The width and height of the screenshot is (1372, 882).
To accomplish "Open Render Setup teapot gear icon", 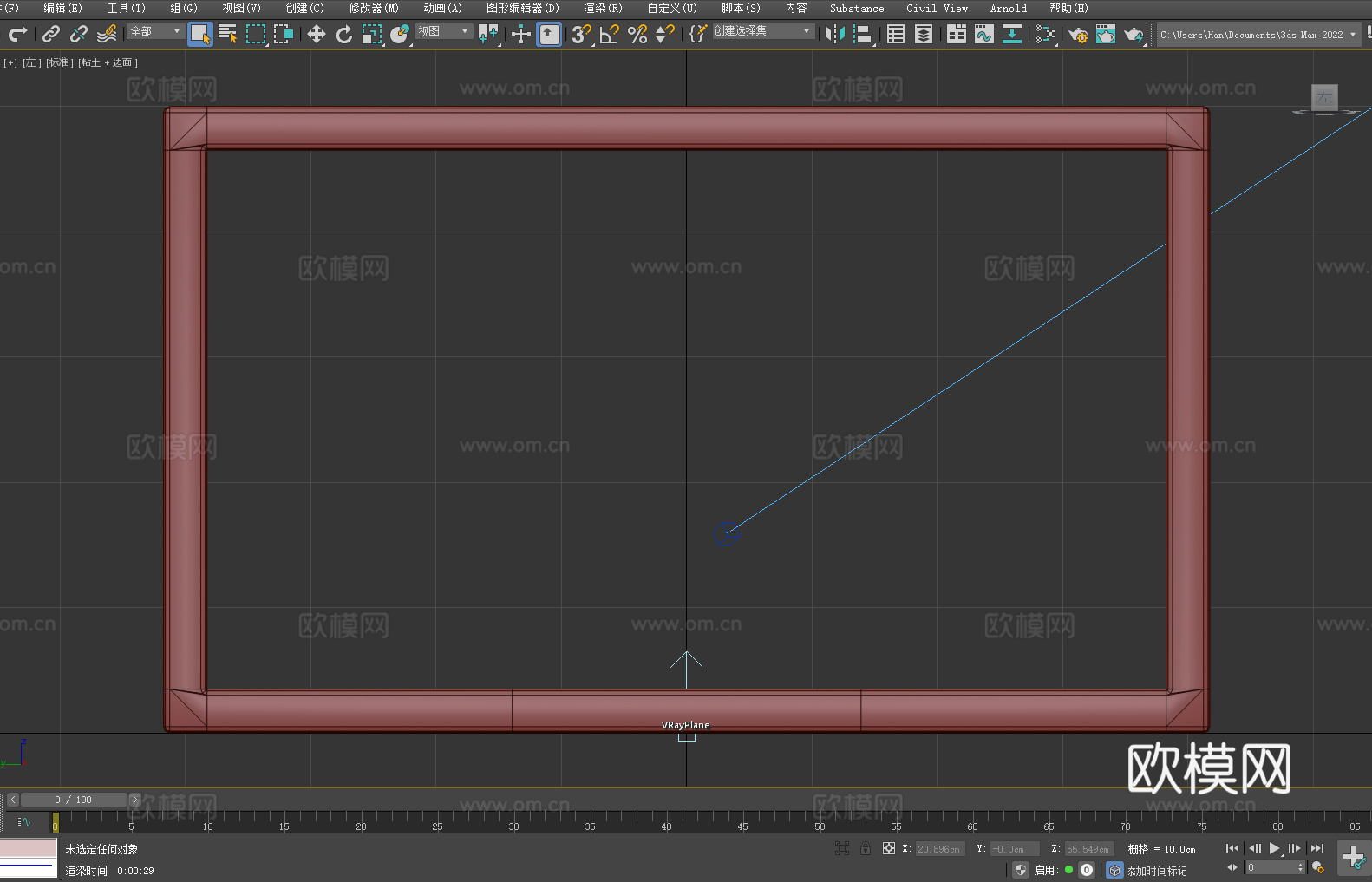I will tap(1078, 34).
